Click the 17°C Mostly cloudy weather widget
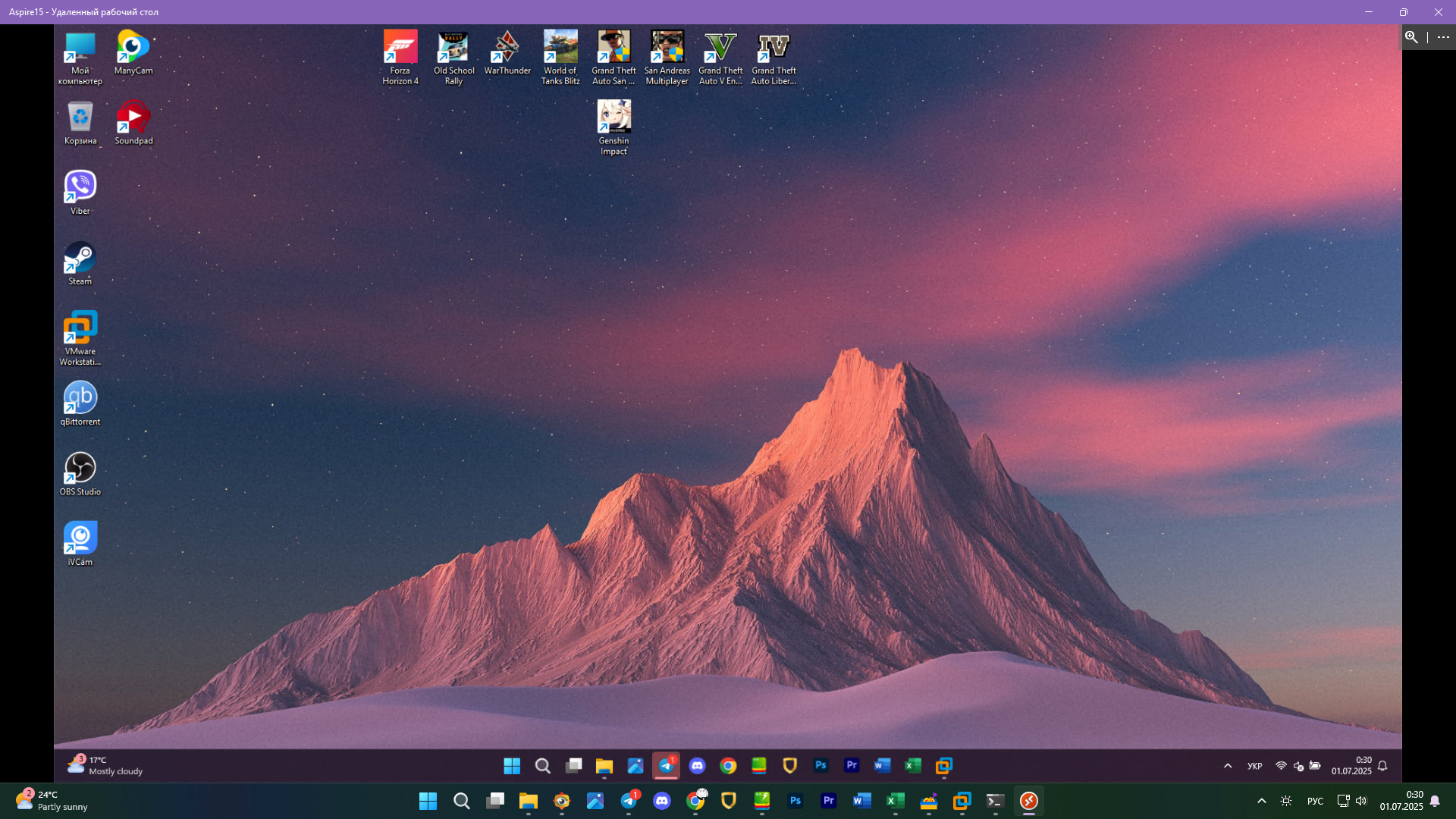The height and width of the screenshot is (819, 1456). 105,765
